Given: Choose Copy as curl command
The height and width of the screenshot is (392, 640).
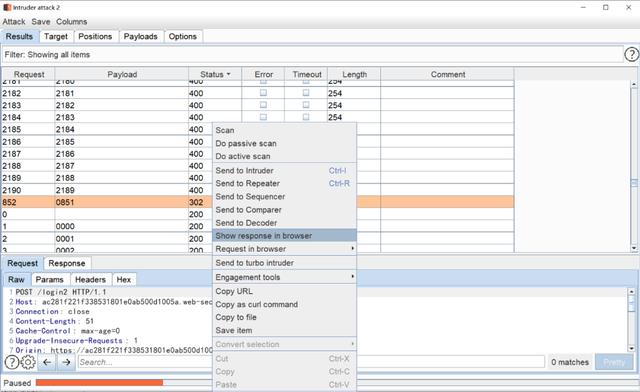Looking at the screenshot, I should (284, 304).
